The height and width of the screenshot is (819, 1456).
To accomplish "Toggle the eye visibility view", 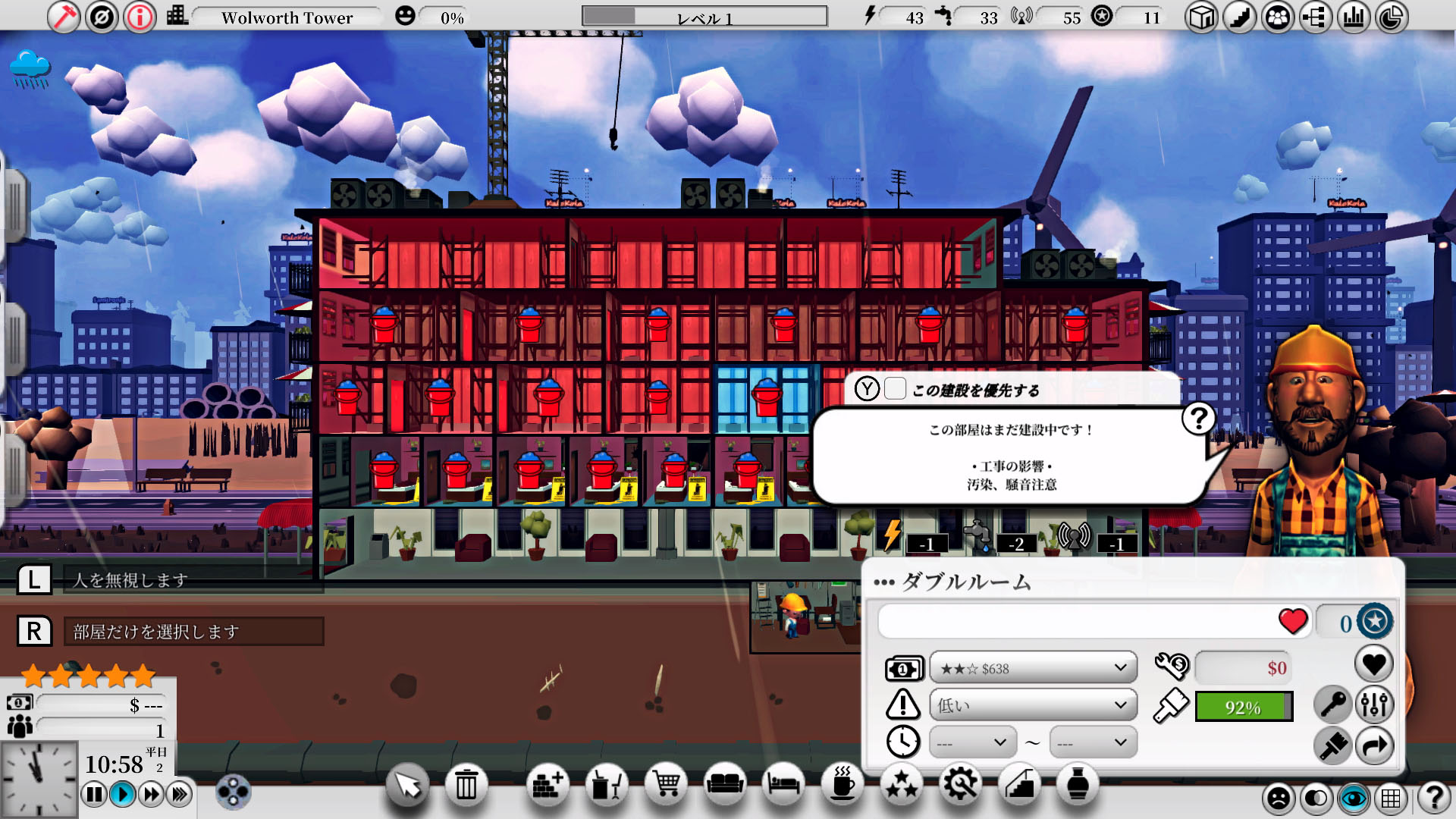I will 1354,798.
